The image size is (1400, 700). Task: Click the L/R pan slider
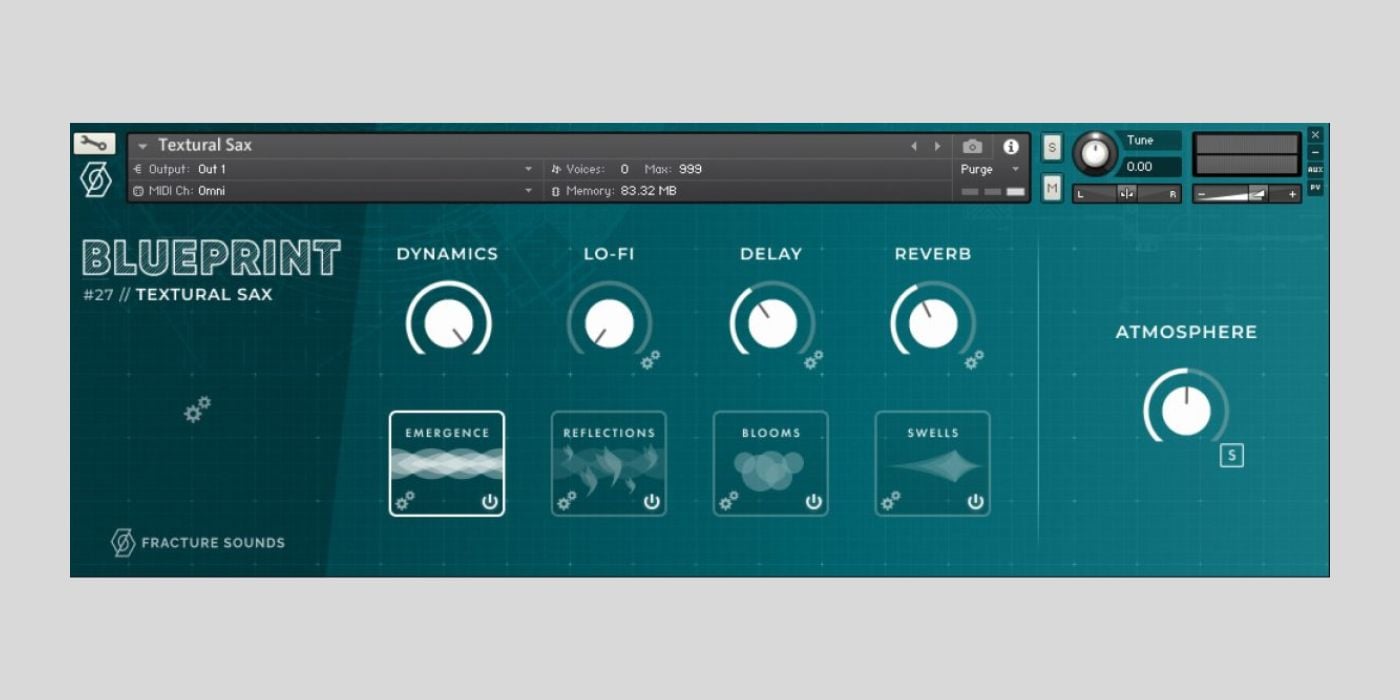(x=1127, y=194)
